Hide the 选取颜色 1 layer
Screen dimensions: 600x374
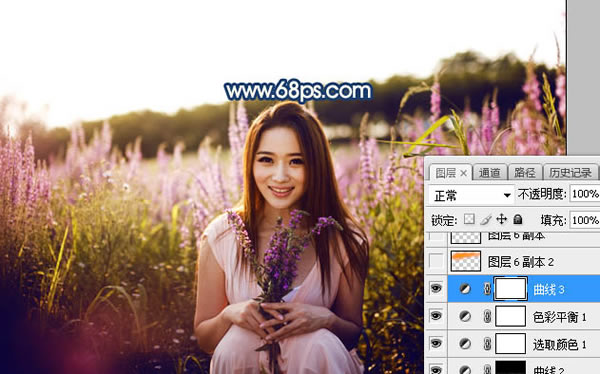[436, 343]
